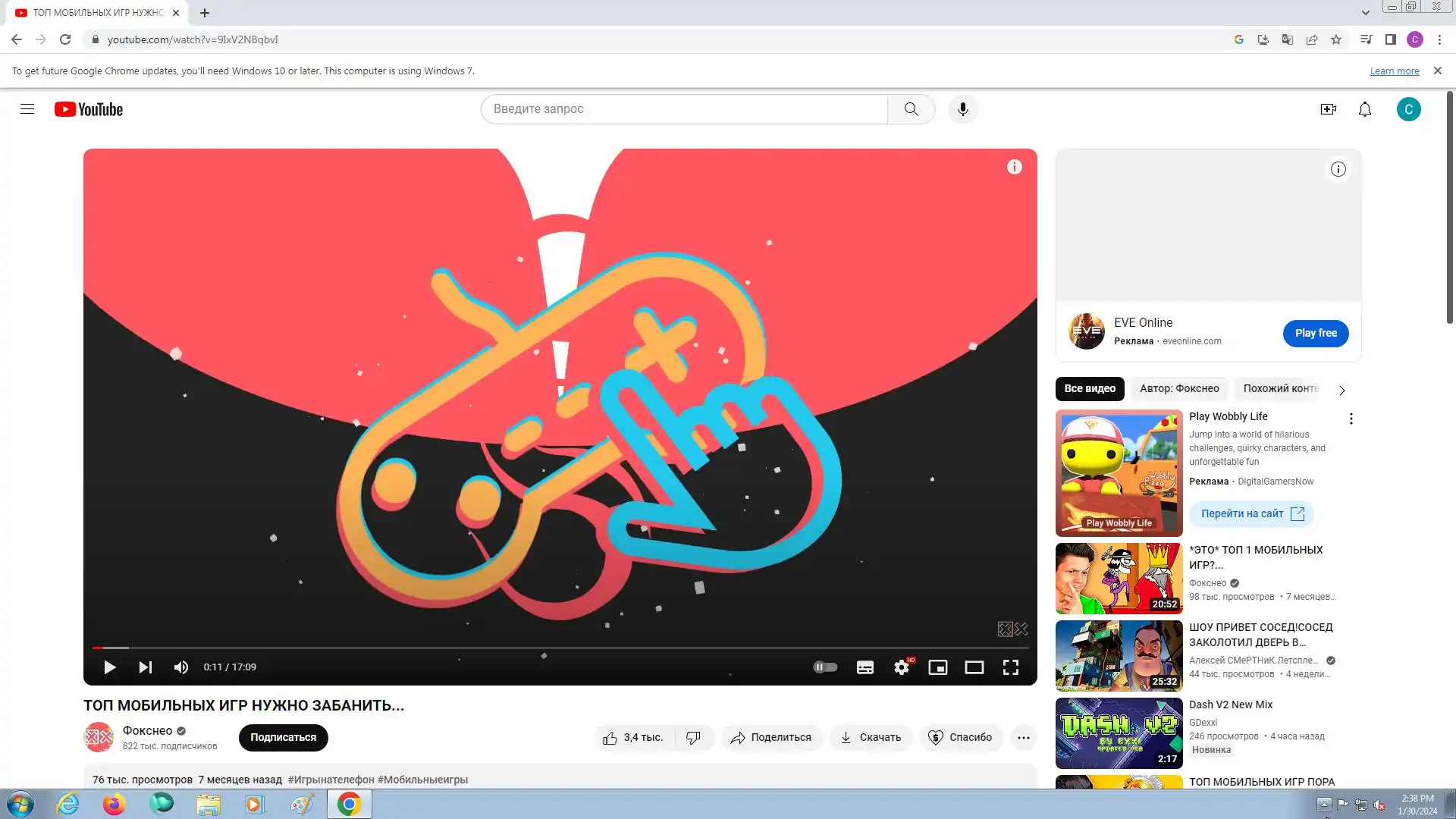Open the YouTube hamburger guide menu
The width and height of the screenshot is (1456, 819).
27,109
